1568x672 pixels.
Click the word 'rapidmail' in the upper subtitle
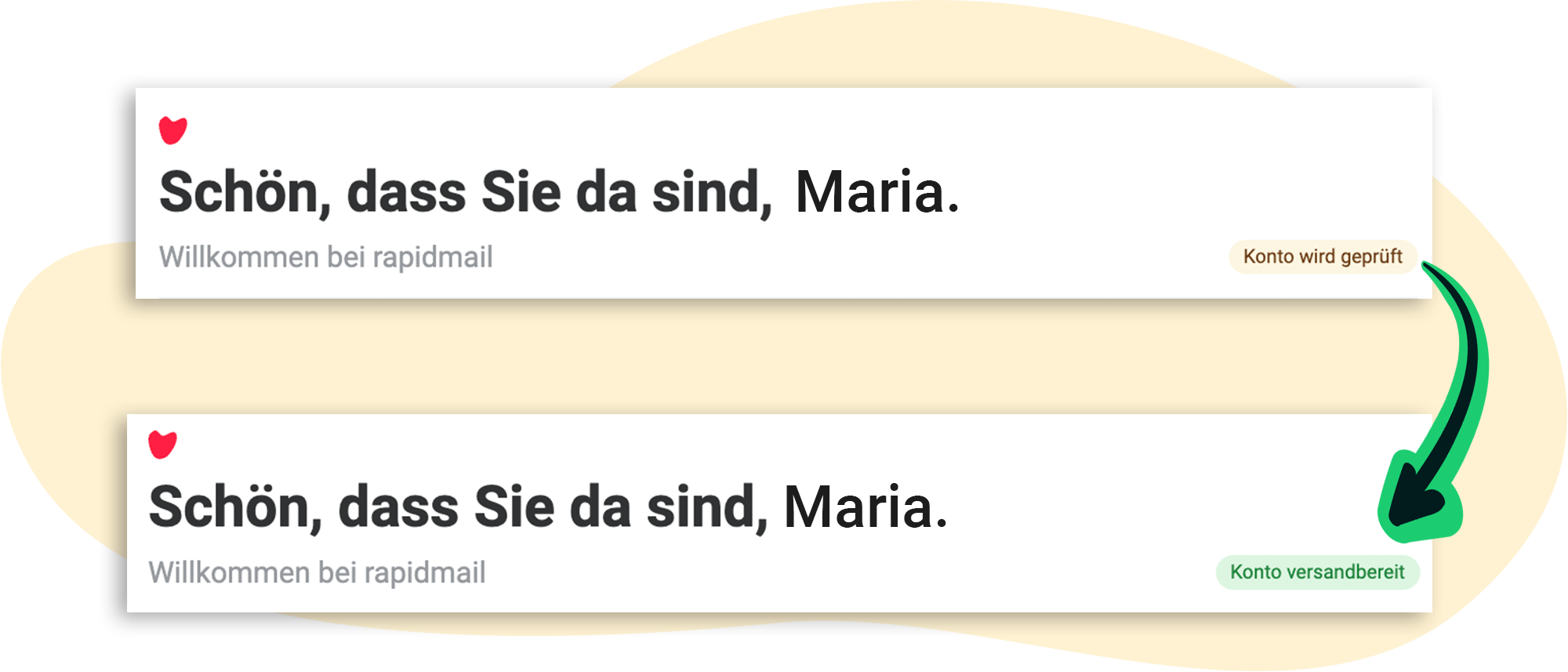click(x=432, y=257)
